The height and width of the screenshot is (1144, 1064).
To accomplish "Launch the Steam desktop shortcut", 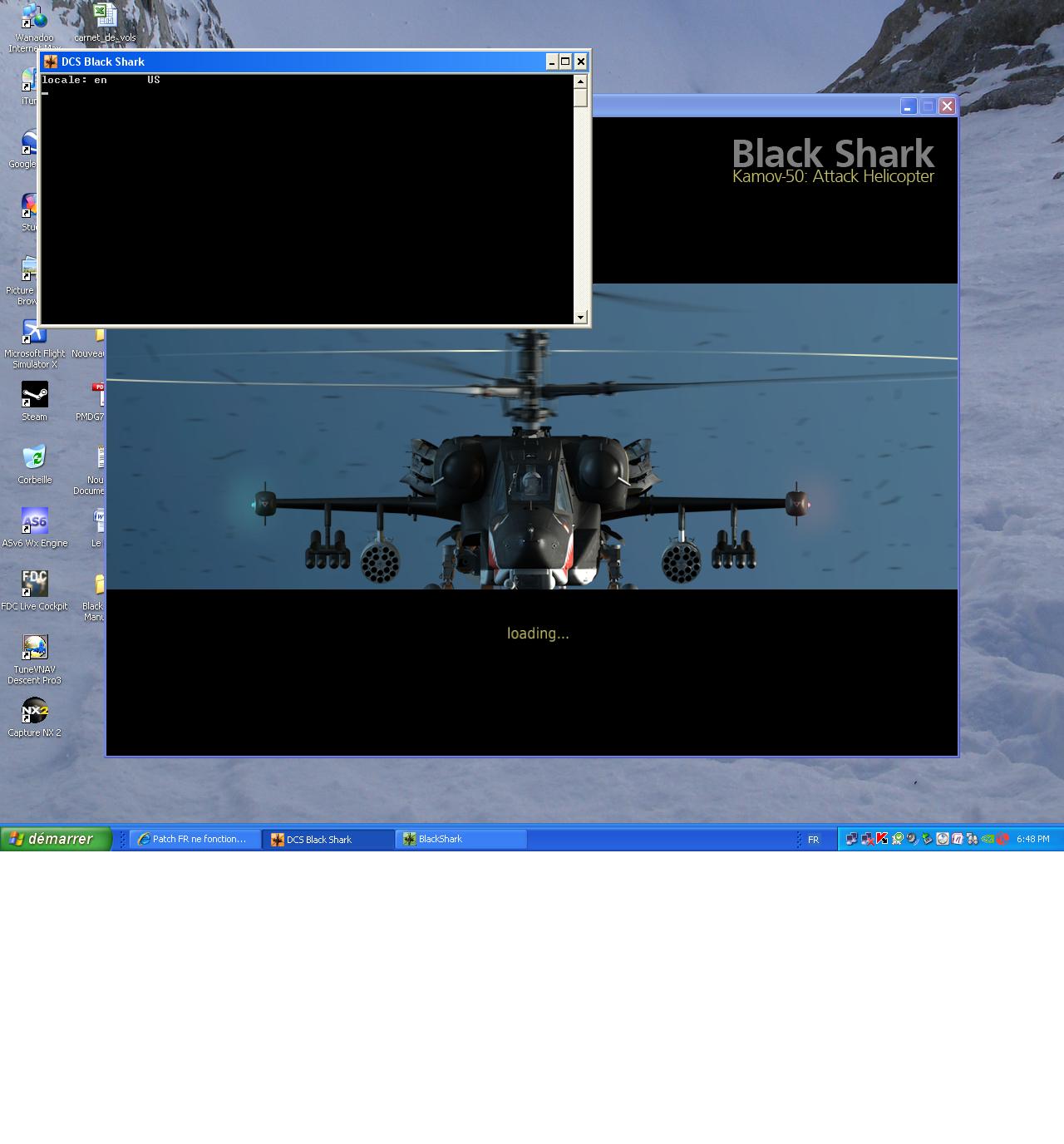I will tap(34, 401).
